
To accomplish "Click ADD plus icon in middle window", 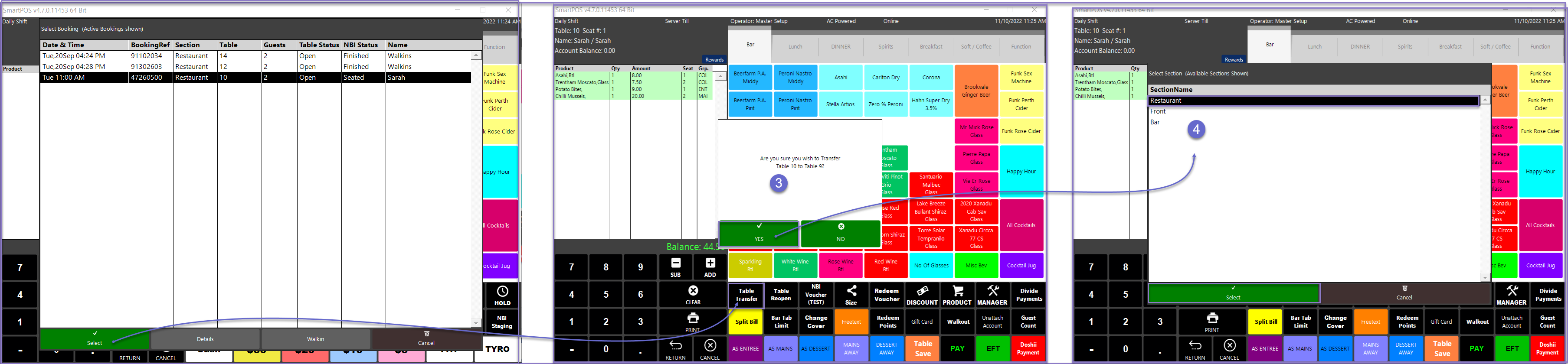I will [710, 263].
